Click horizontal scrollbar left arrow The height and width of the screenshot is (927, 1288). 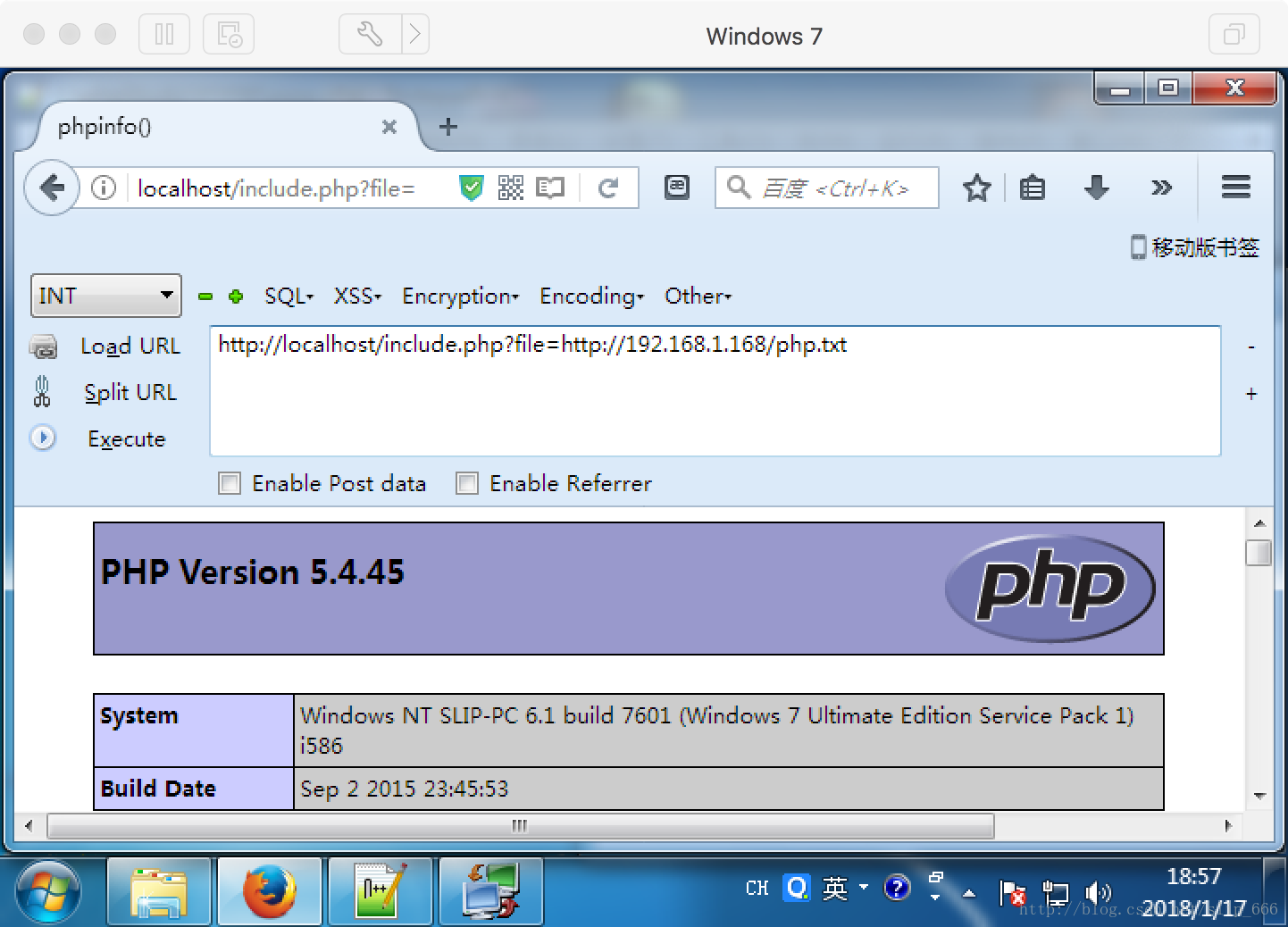click(x=29, y=826)
